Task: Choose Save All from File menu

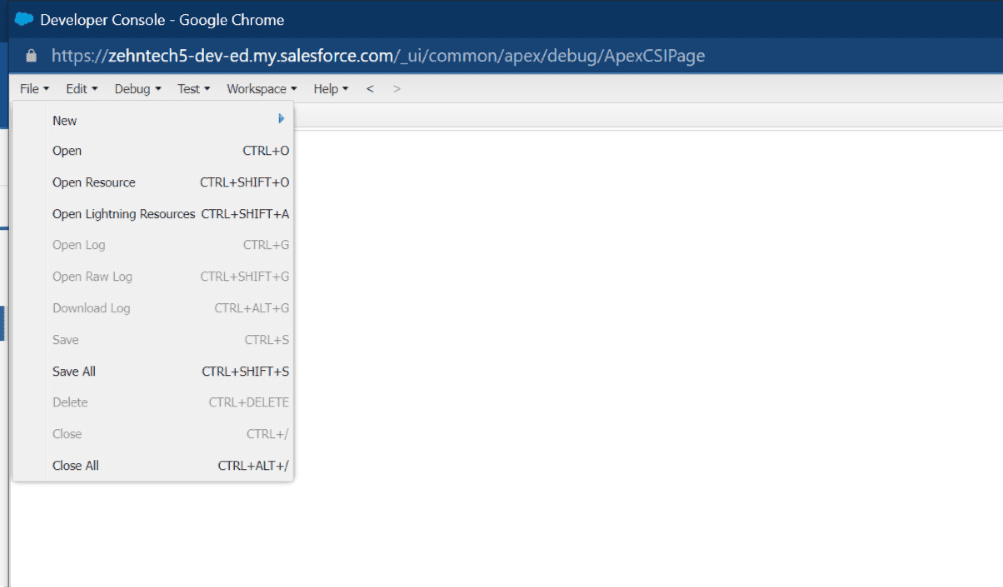Action: pyautogui.click(x=74, y=371)
